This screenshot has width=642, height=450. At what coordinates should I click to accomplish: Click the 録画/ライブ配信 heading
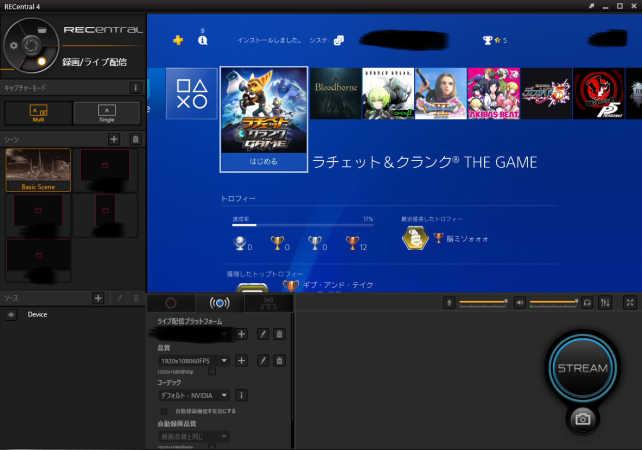click(95, 62)
